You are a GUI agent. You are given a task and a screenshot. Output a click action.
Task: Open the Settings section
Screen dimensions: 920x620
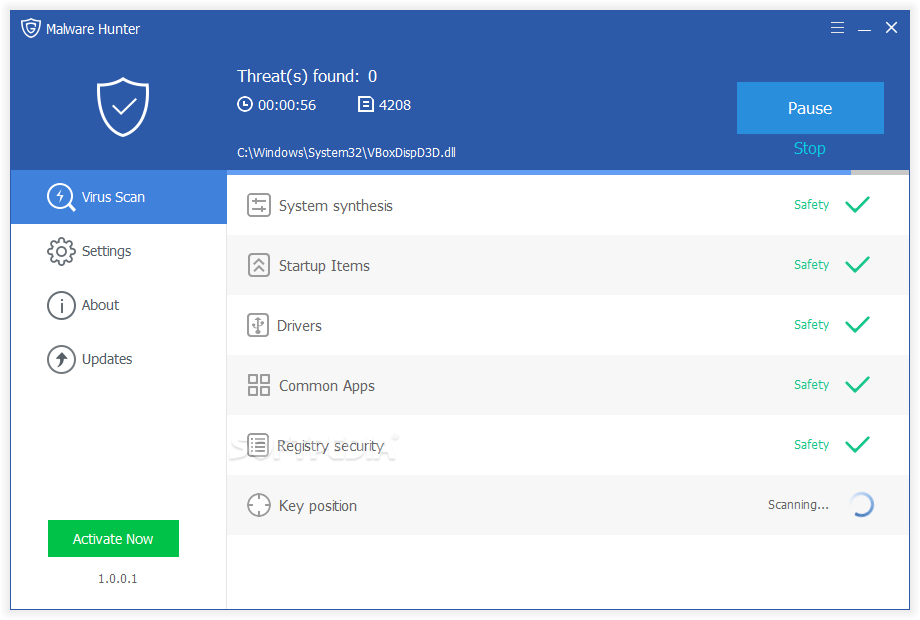point(119,251)
